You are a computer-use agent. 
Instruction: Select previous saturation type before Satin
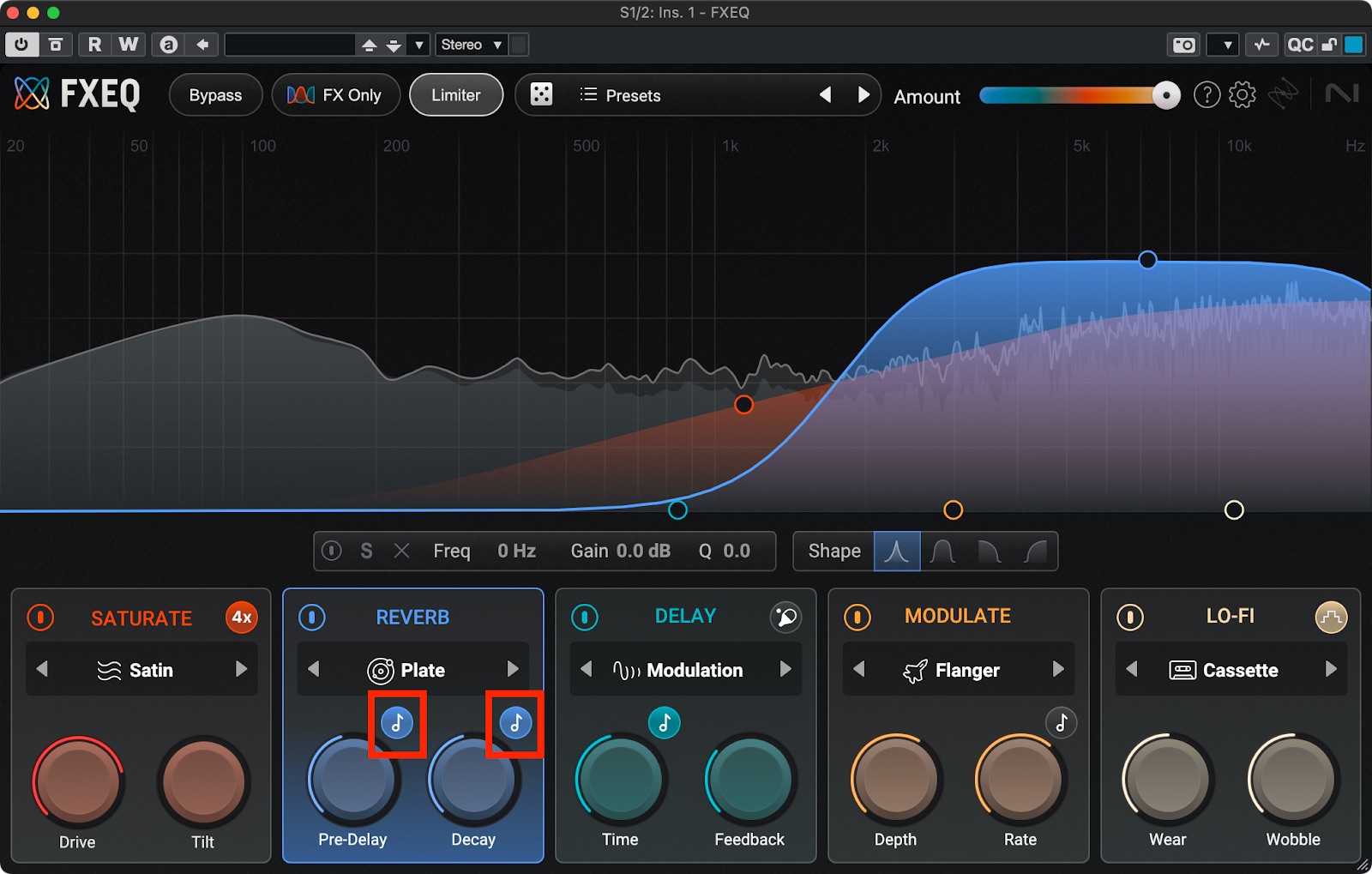point(42,669)
